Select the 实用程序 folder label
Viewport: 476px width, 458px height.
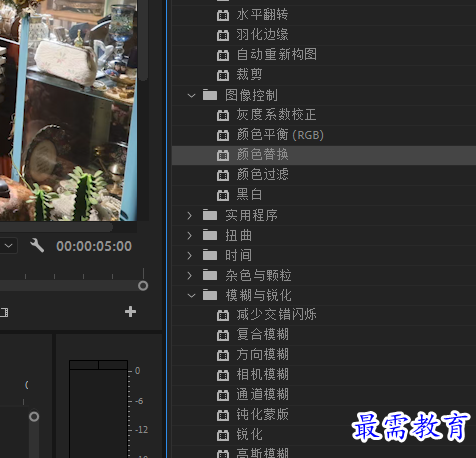tap(251, 215)
